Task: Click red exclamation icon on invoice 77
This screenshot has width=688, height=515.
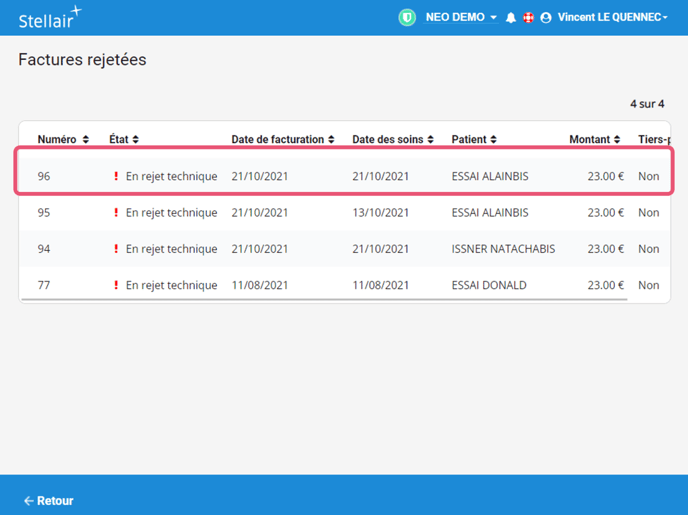Action: [116, 285]
